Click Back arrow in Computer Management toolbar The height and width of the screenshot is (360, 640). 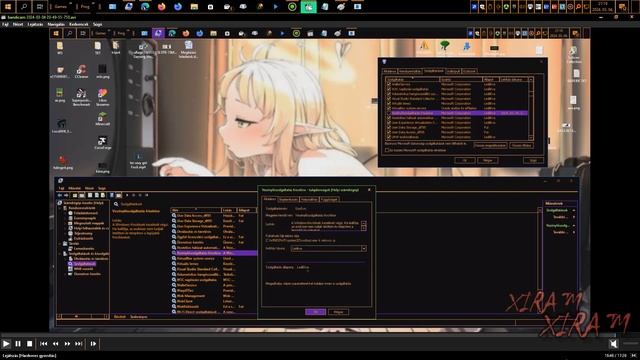(60, 196)
